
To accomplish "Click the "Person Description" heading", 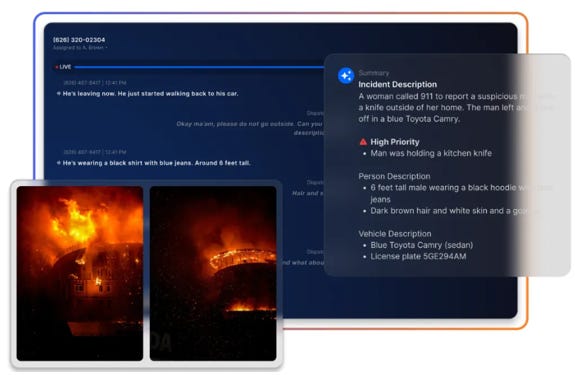I will coord(394,176).
